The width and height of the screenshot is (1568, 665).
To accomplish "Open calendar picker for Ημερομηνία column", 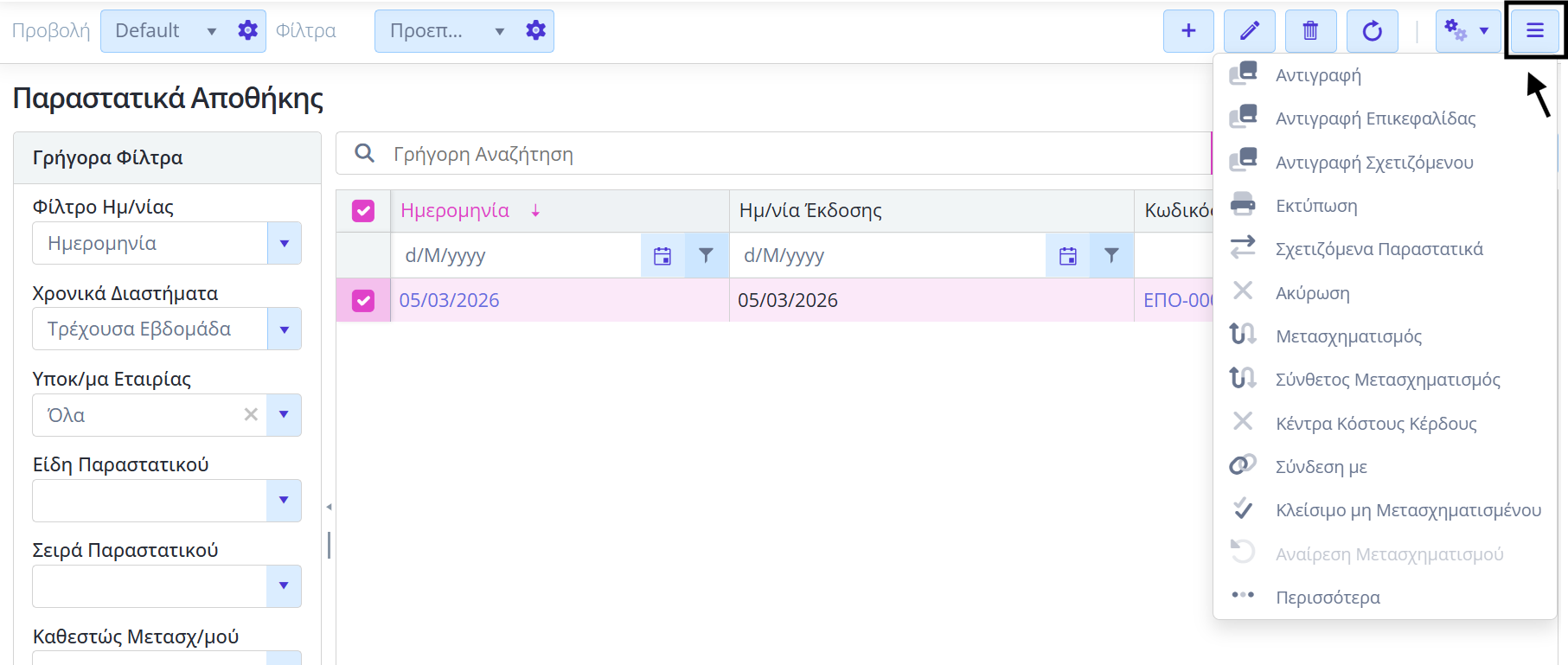I will pos(662,256).
